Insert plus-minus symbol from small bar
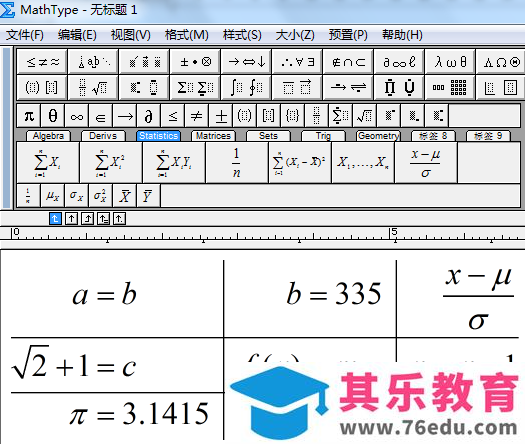The width and height of the screenshot is (525, 444). (x=221, y=116)
